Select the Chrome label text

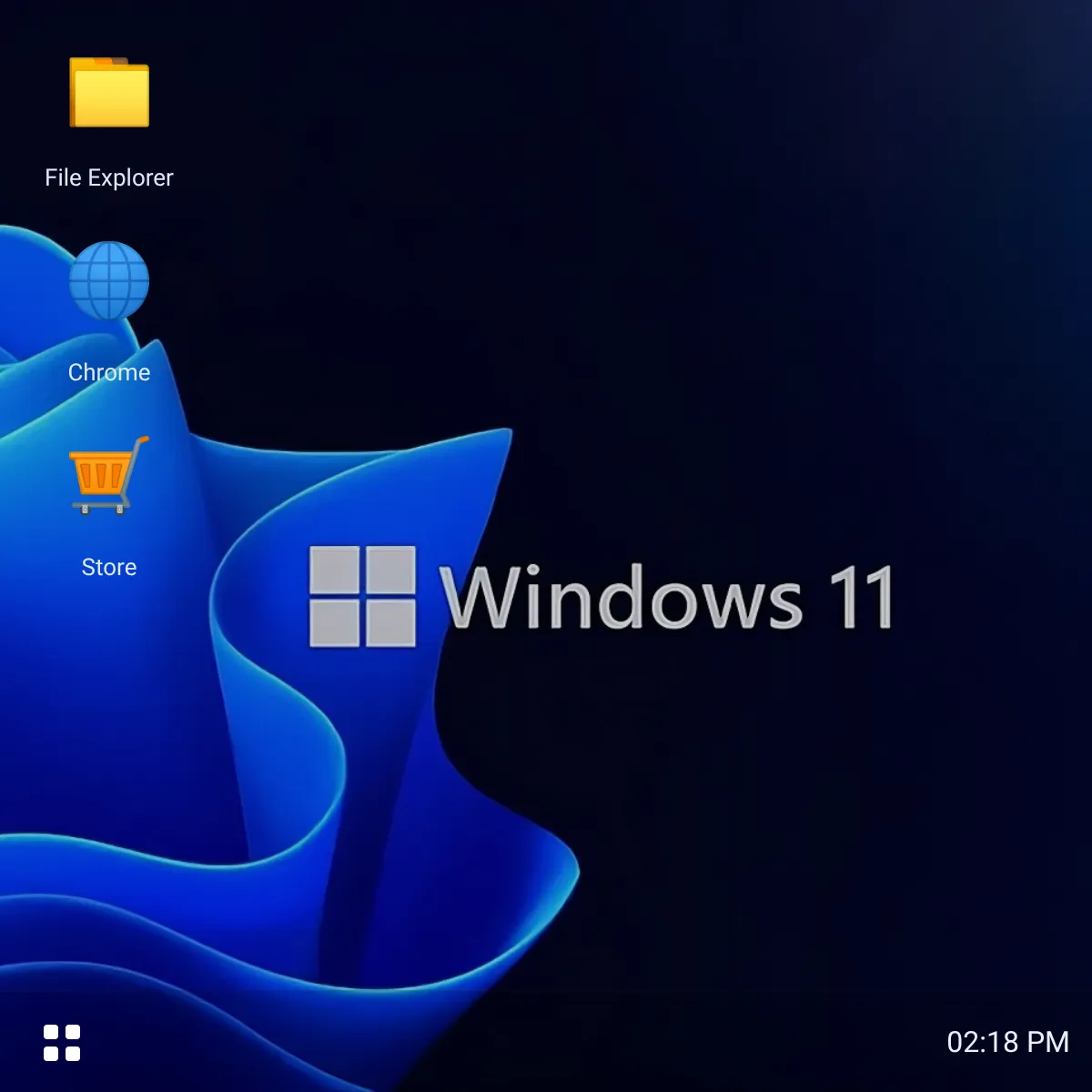coord(109,372)
